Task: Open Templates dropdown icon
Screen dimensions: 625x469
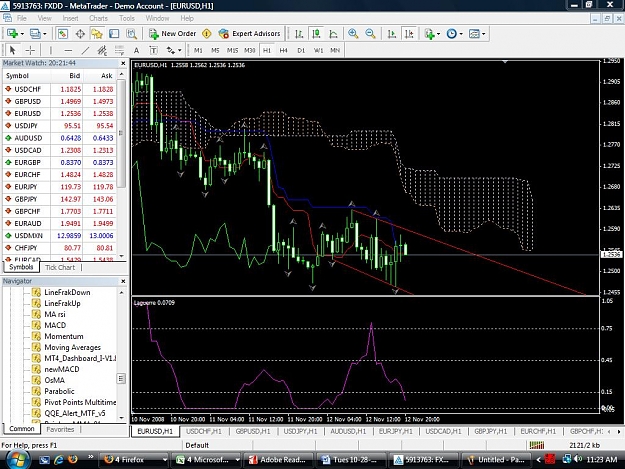Action: click(x=474, y=34)
